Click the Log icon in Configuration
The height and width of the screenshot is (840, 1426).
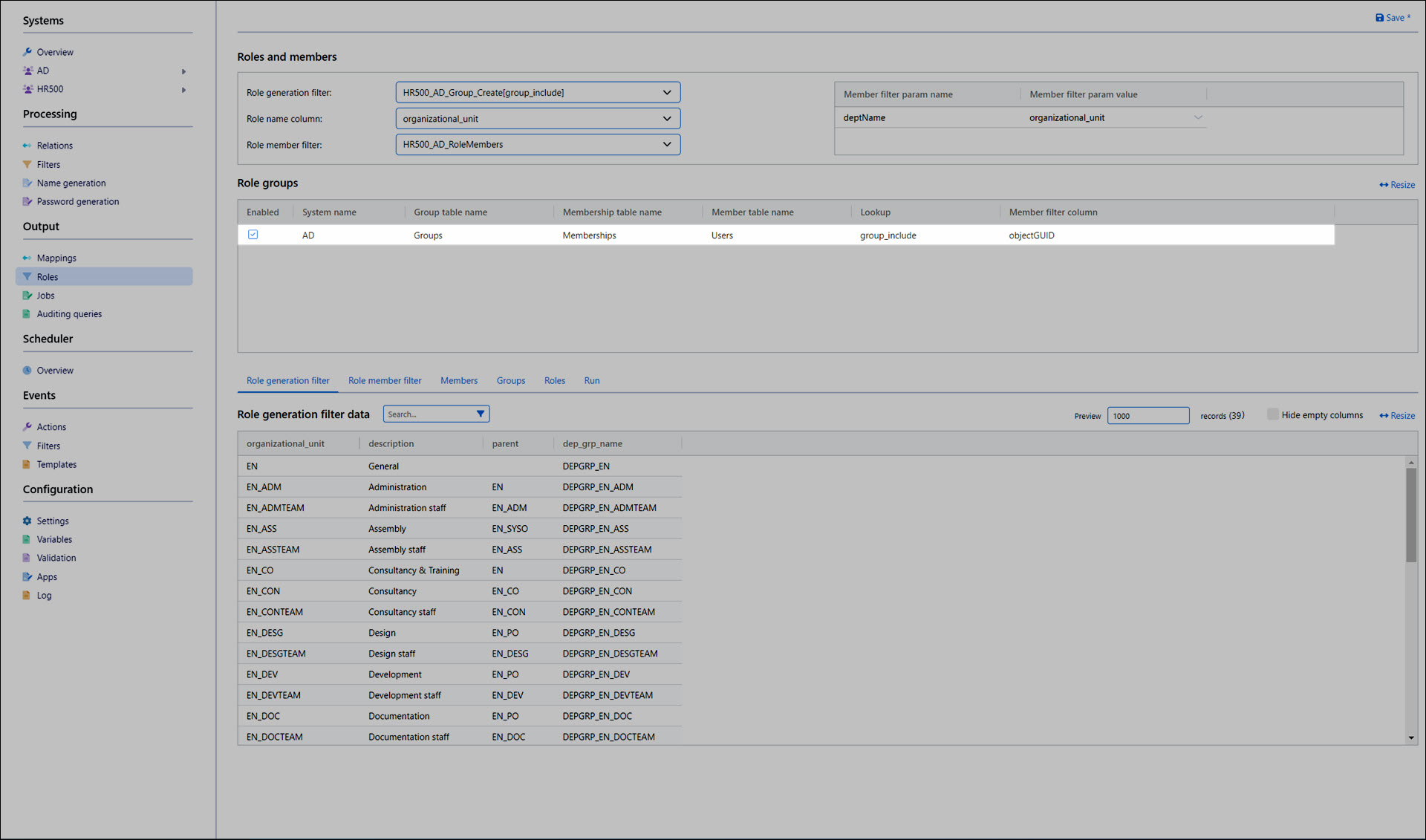tap(27, 596)
